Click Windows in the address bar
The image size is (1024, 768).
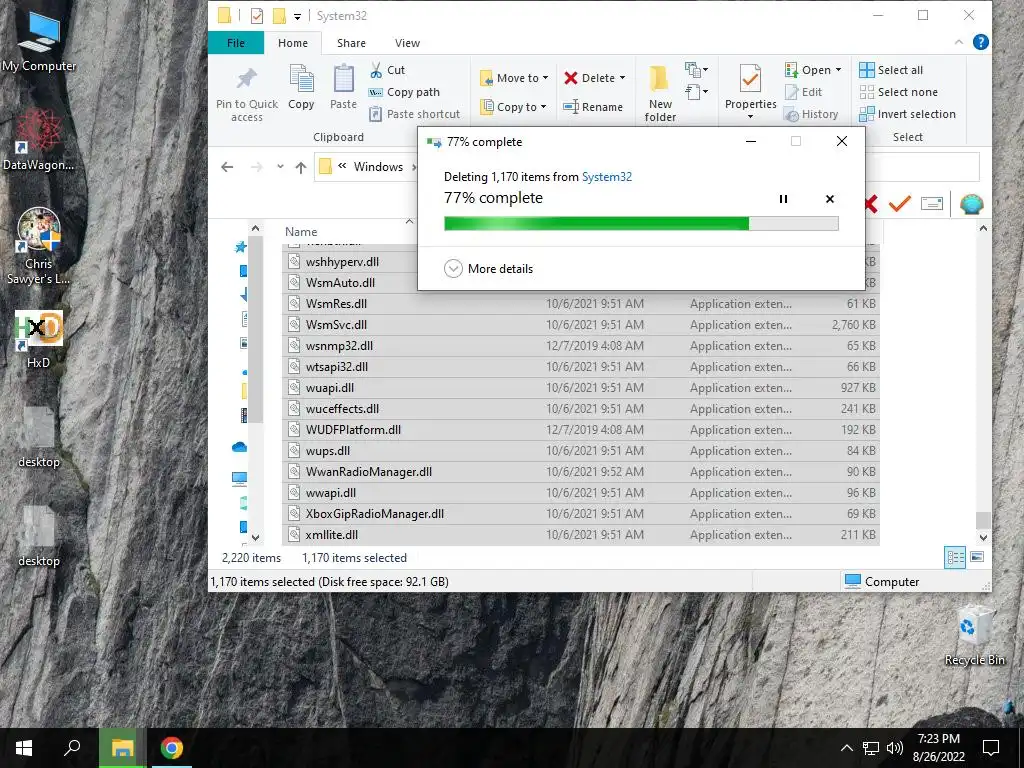[x=378, y=167]
